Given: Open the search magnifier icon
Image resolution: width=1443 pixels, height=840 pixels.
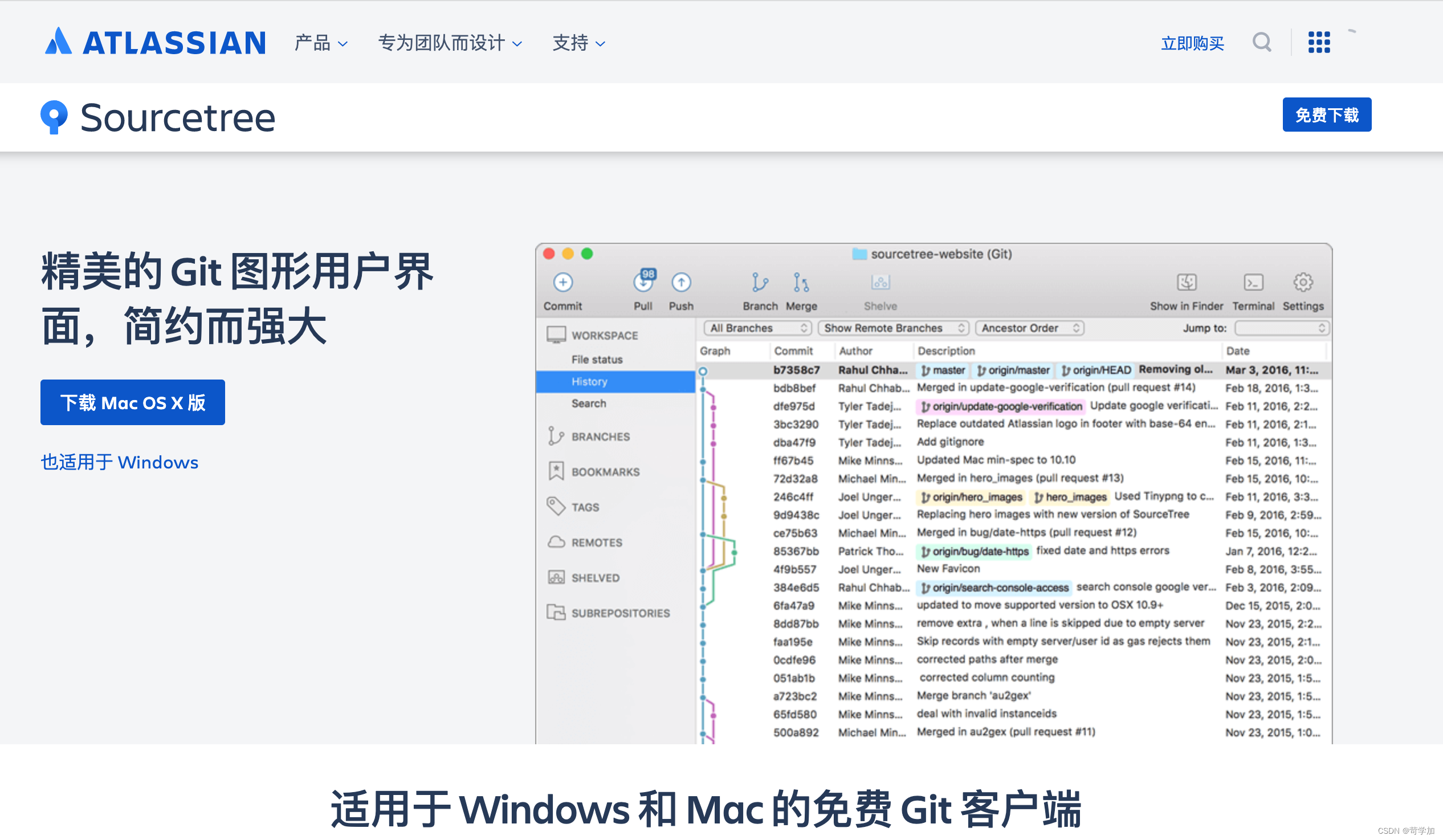Looking at the screenshot, I should (x=1262, y=42).
